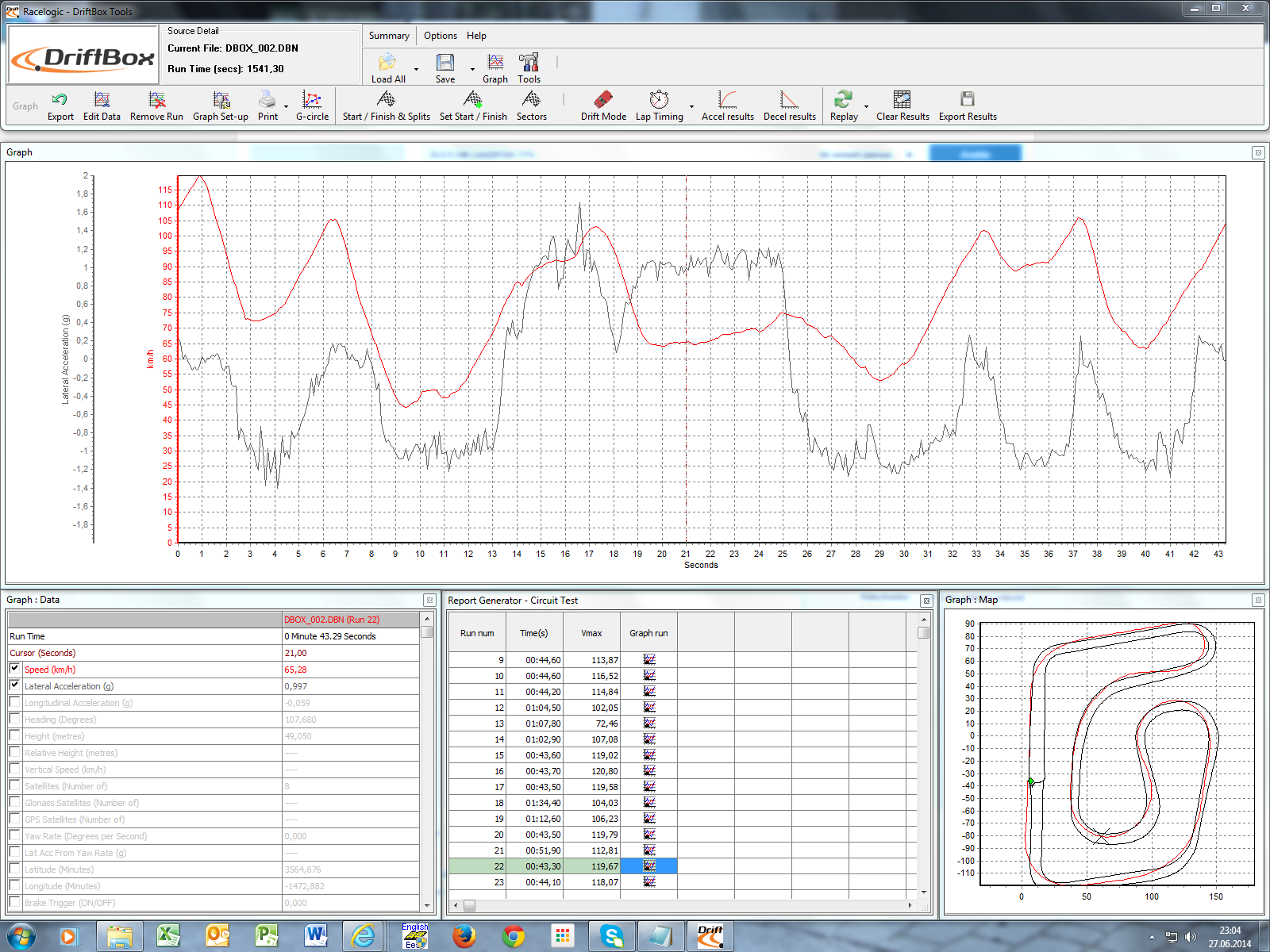Viewport: 1270px width, 952px height.
Task: Open the Help menu
Action: [476, 36]
